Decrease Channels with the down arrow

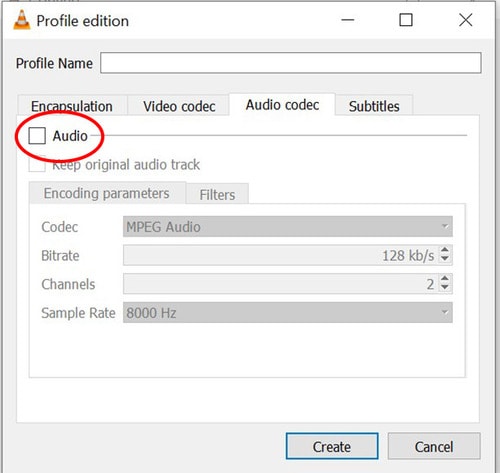(445, 288)
